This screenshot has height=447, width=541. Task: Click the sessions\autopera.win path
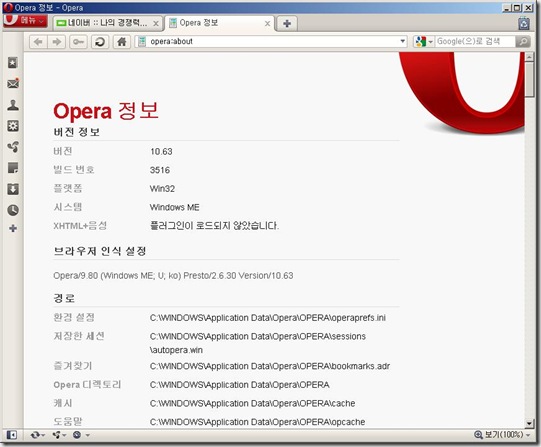258,344
